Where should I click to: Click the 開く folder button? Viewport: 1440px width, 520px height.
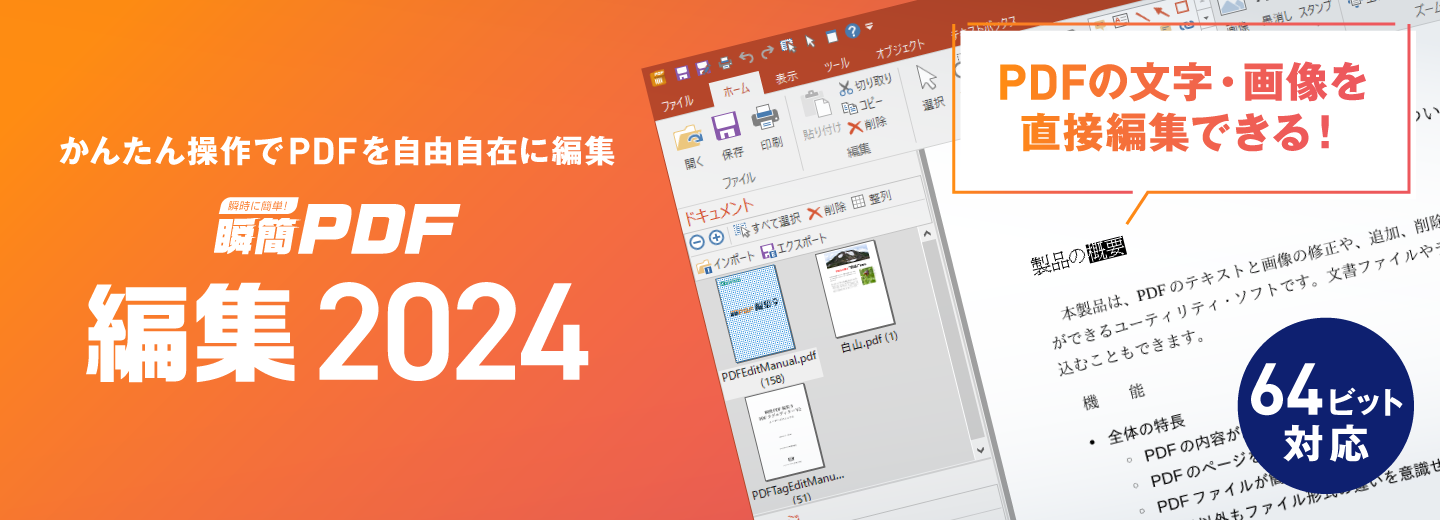tap(689, 146)
